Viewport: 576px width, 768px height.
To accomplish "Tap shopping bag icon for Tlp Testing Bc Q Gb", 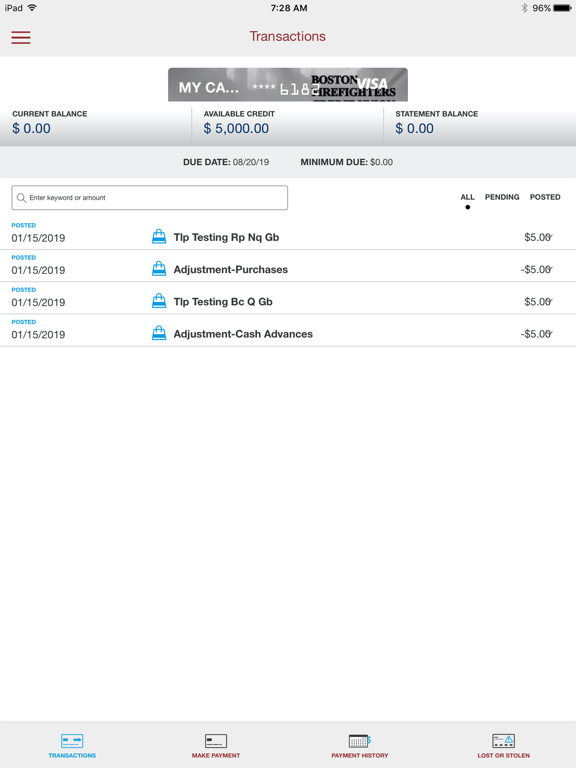I will point(159,301).
